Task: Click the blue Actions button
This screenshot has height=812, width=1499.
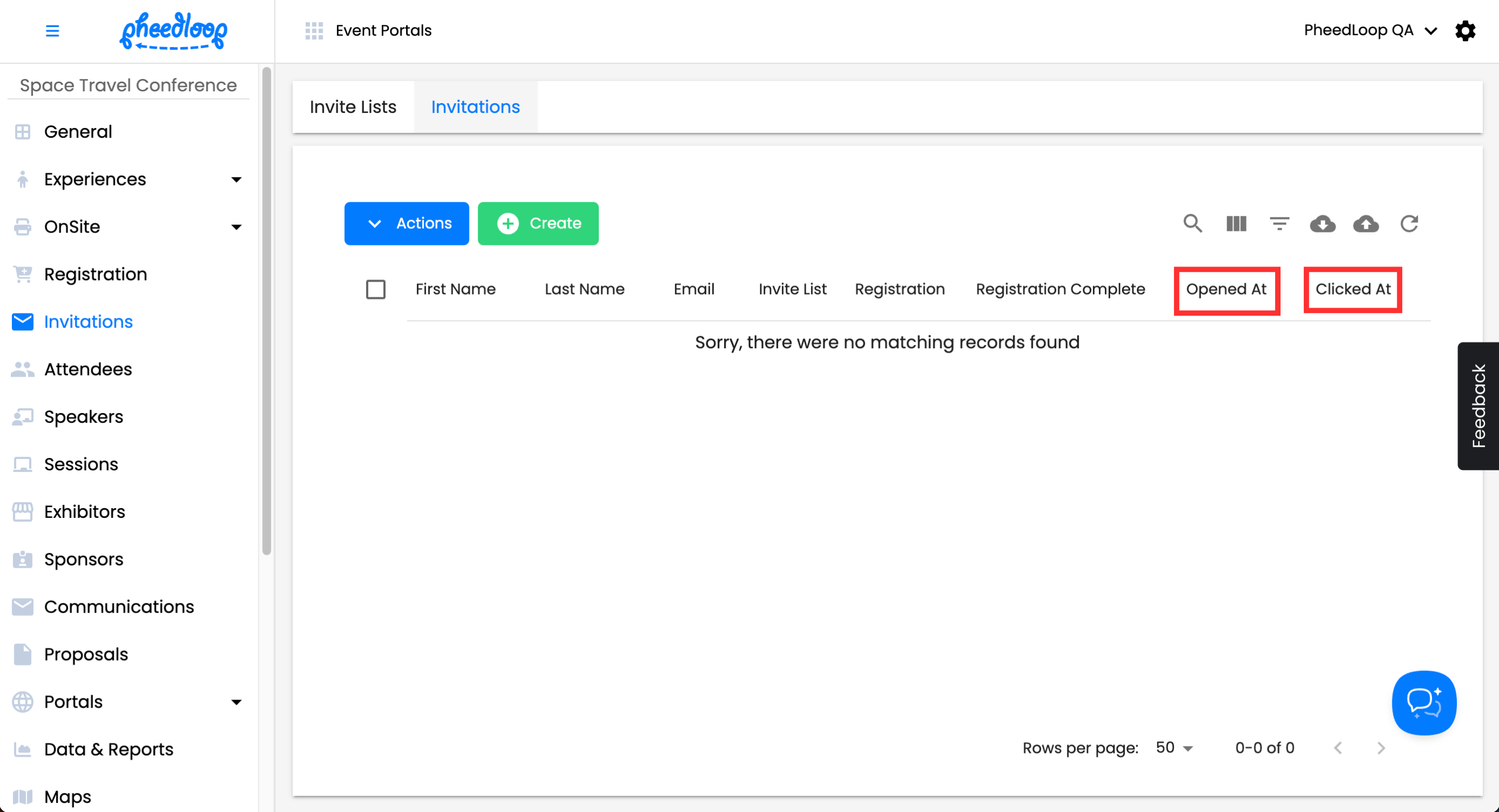Action: [406, 223]
